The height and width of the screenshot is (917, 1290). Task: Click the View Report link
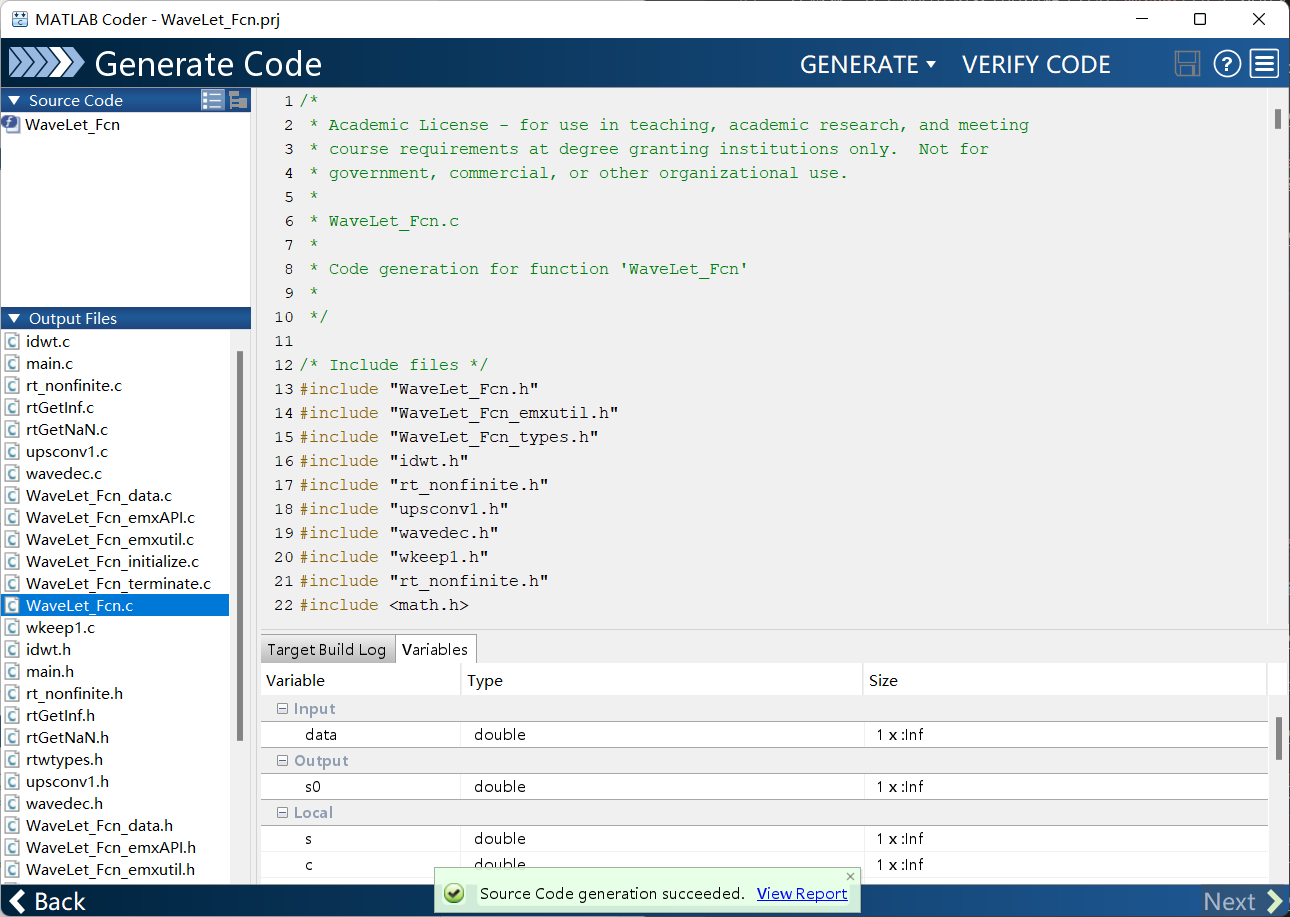click(802, 894)
